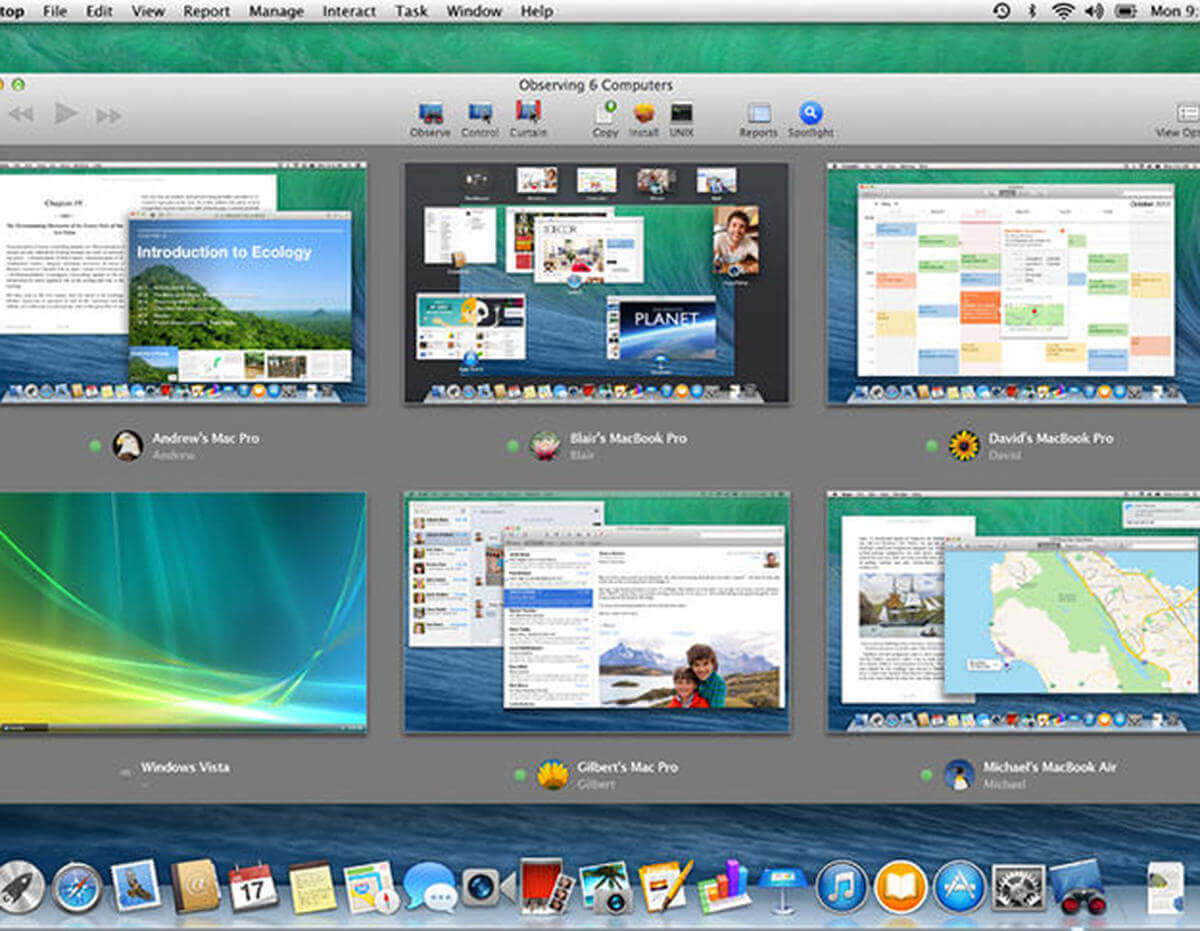Open the Manage menu
Viewport: 1200px width, 931px height.
[276, 11]
